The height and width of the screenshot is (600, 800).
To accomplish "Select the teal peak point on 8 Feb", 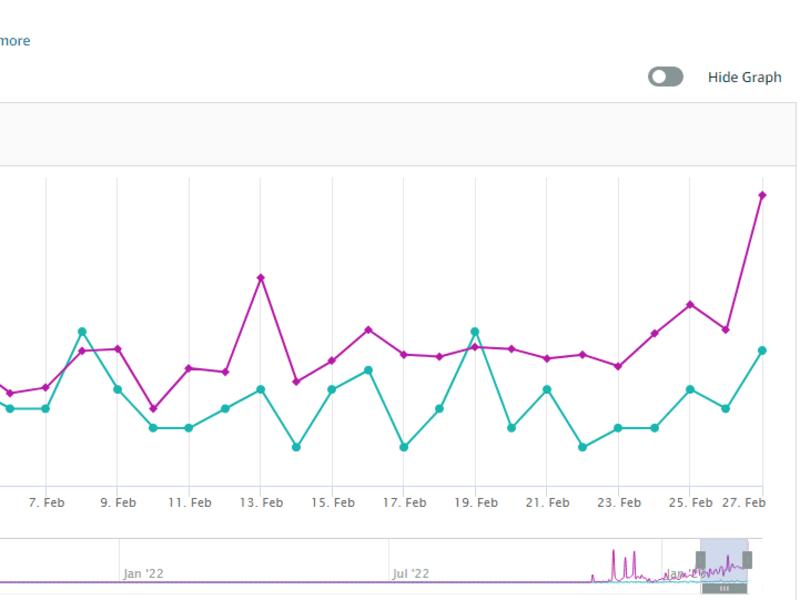I will 82,332.
